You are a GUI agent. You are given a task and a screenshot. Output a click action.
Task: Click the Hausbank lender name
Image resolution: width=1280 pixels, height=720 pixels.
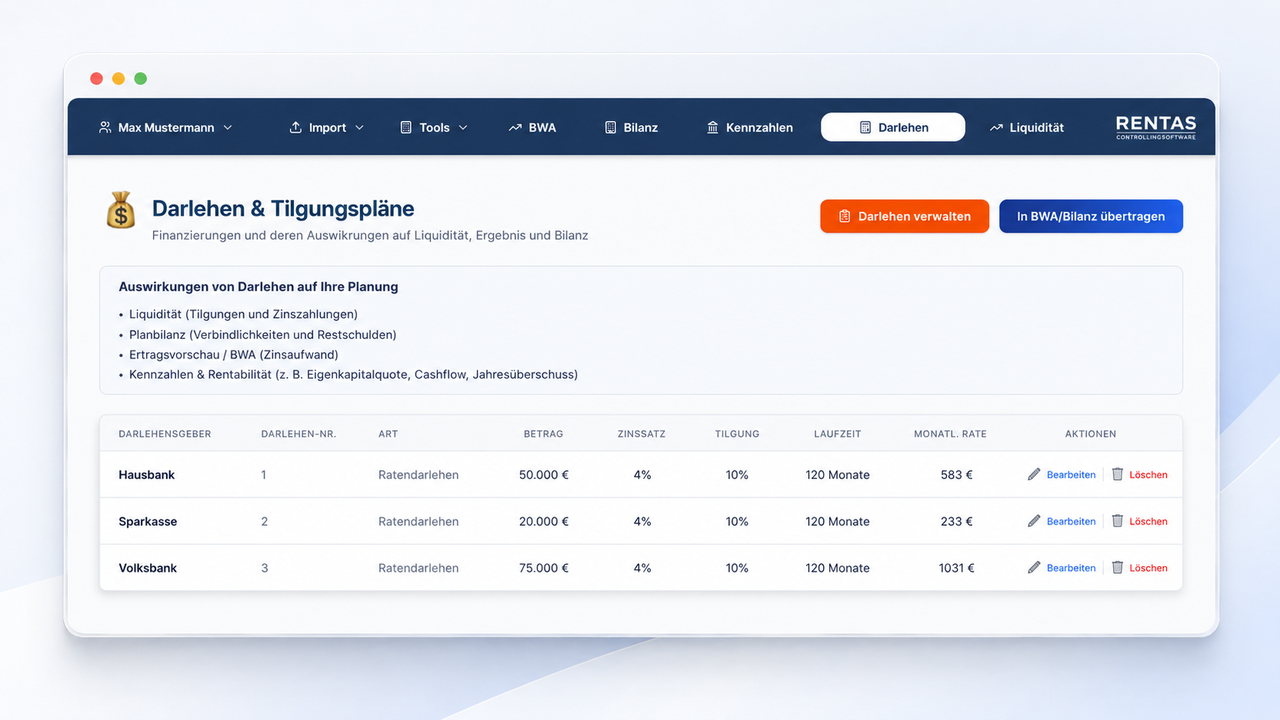[x=147, y=475]
